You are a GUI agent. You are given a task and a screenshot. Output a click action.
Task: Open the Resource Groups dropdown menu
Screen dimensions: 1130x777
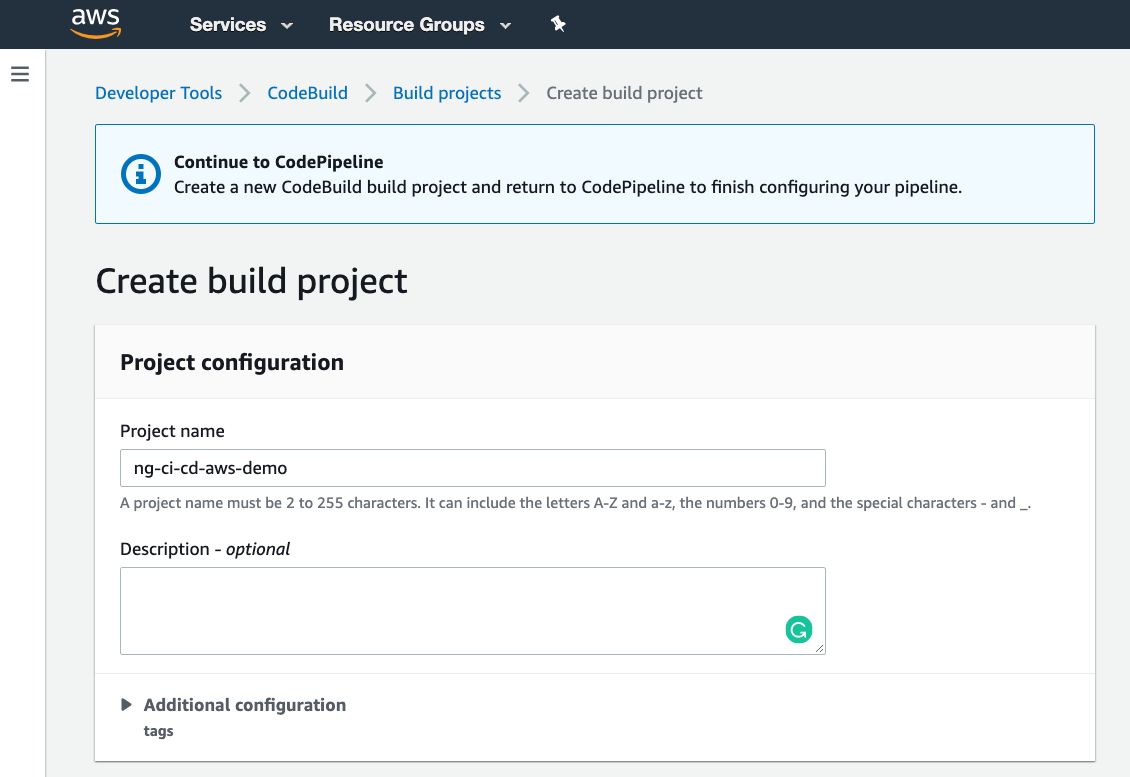pos(420,25)
